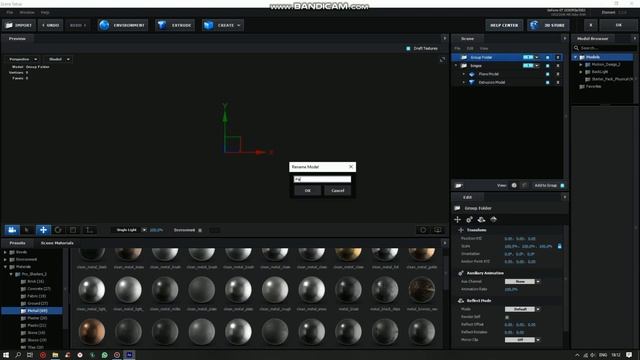The height and width of the screenshot is (360, 640).
Task: Select the pointer selection tool
Action: 27,230
